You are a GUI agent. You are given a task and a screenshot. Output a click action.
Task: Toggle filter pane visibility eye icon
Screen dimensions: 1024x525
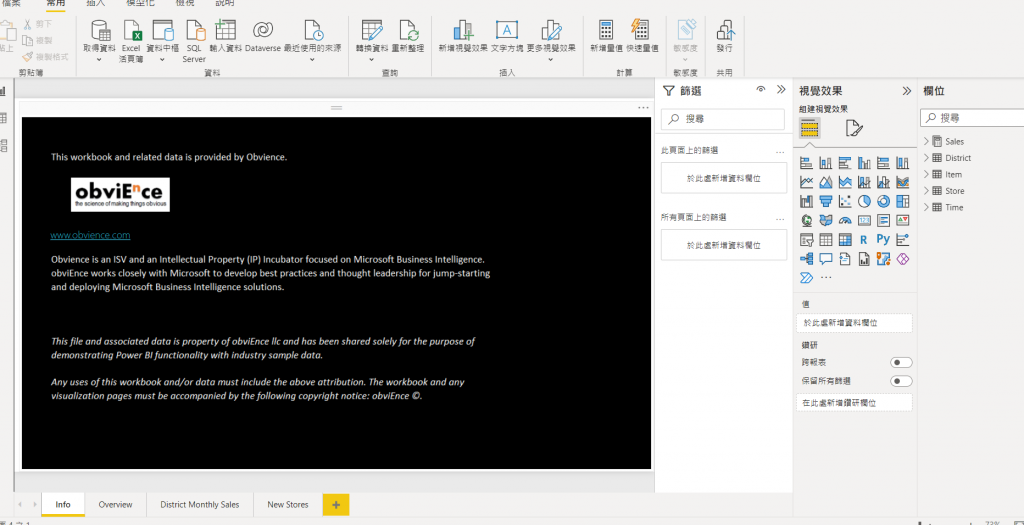(x=760, y=89)
